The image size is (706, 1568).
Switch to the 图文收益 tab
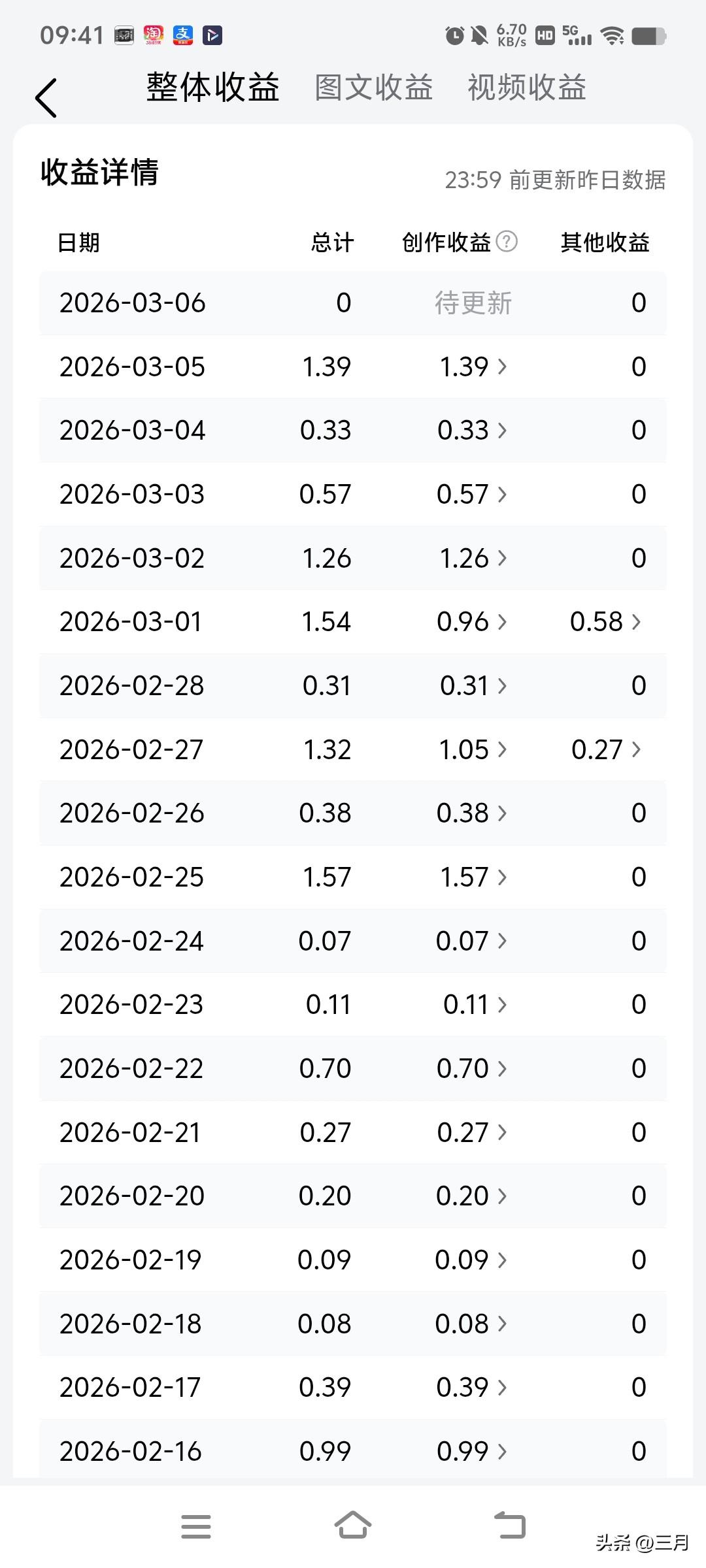click(x=373, y=88)
